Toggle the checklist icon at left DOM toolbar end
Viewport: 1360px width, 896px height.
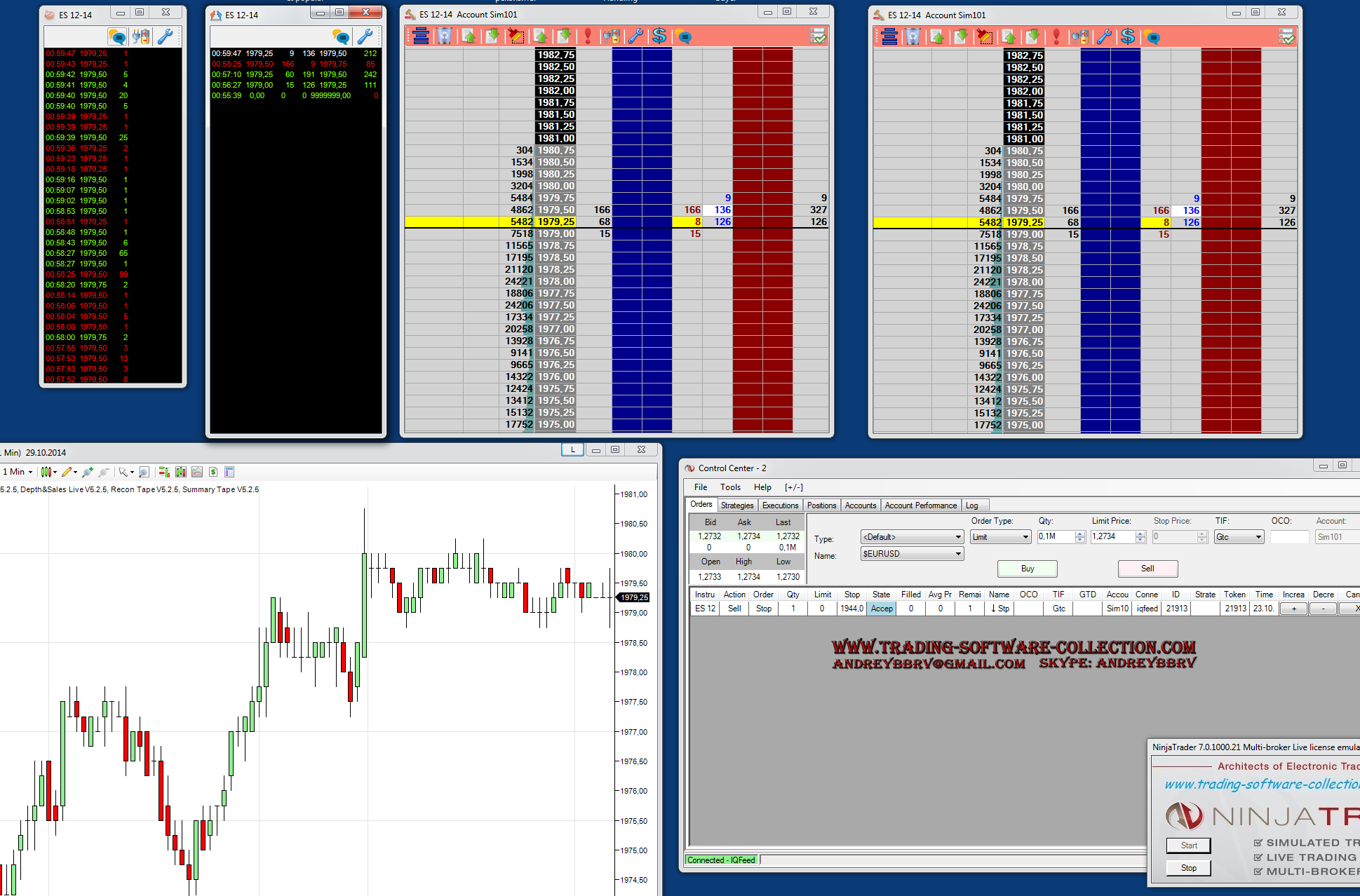(818, 36)
